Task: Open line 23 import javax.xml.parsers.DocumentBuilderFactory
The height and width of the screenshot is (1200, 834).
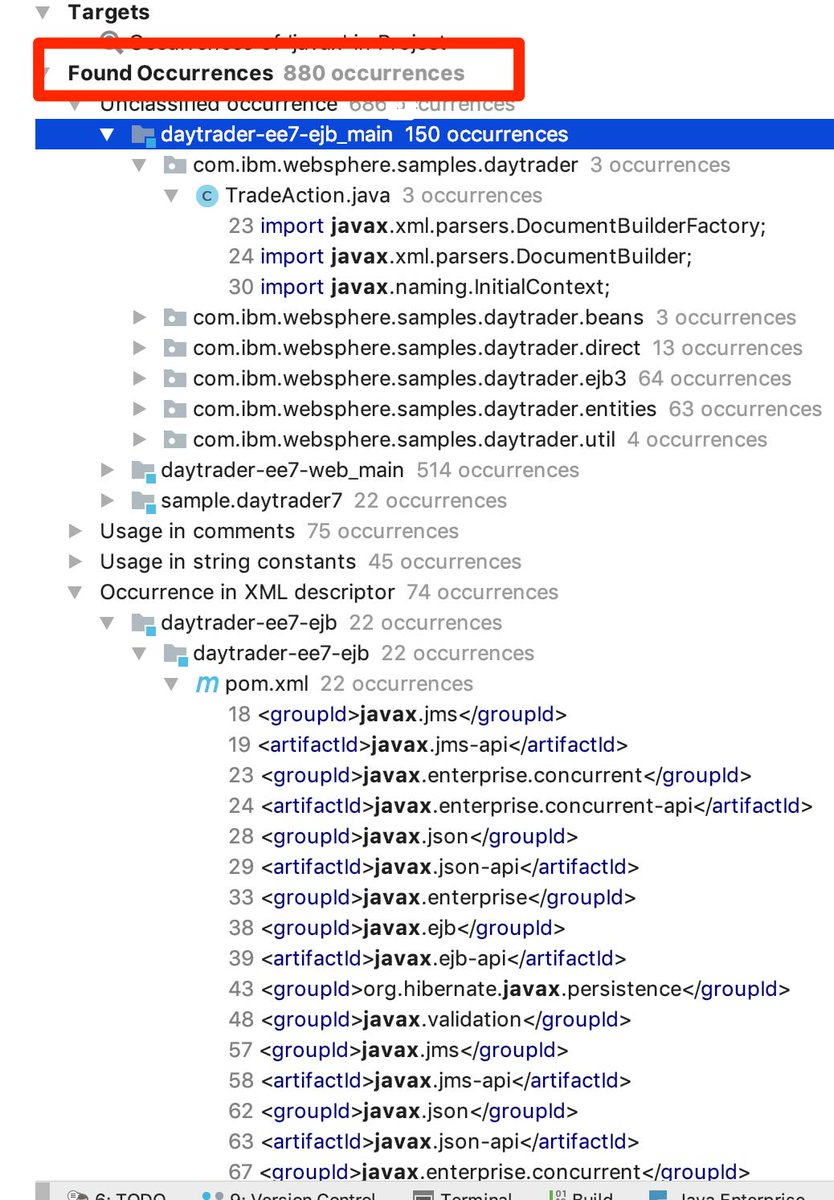Action: tap(497, 226)
